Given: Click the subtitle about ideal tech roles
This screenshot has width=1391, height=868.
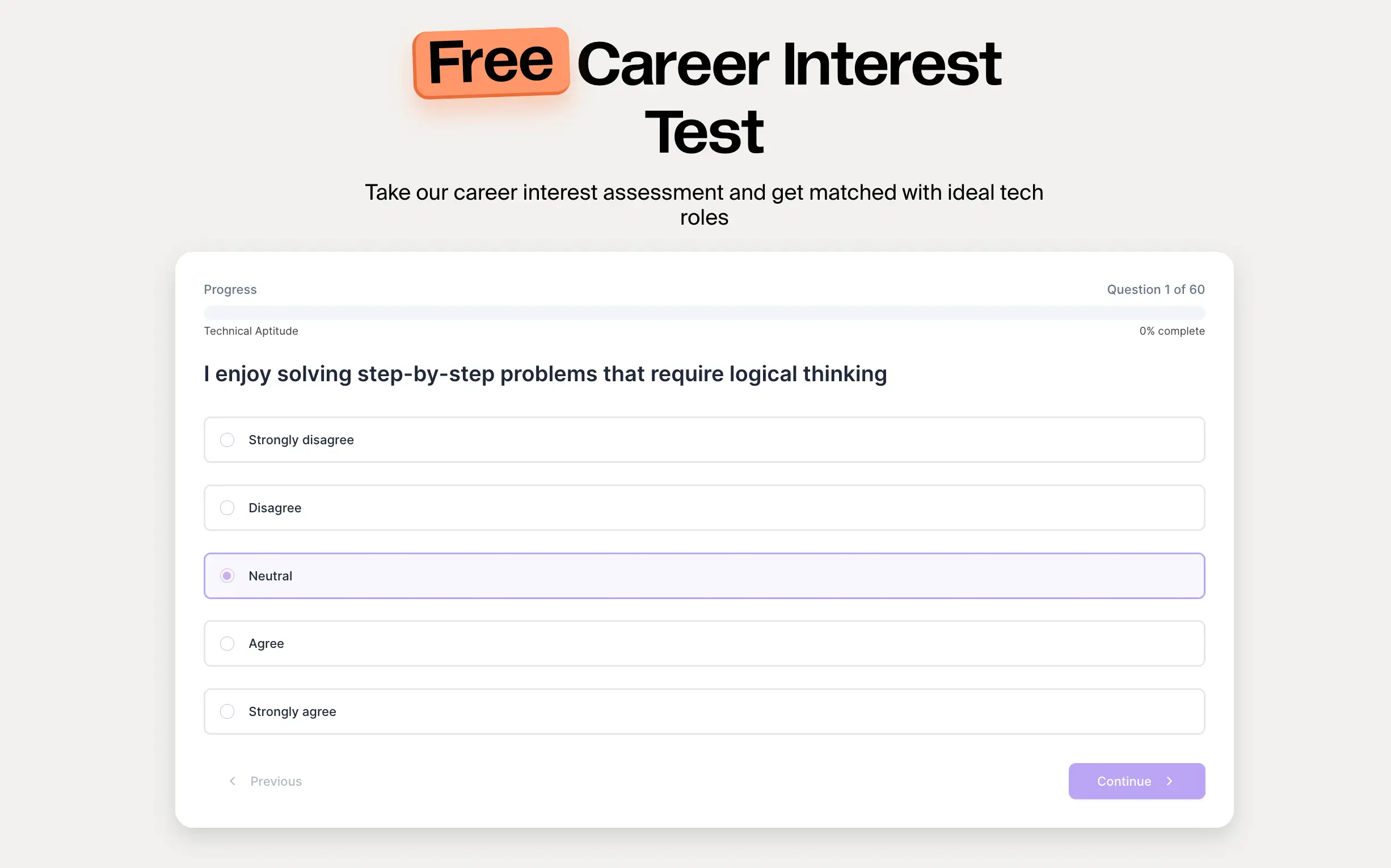Looking at the screenshot, I should [x=704, y=204].
